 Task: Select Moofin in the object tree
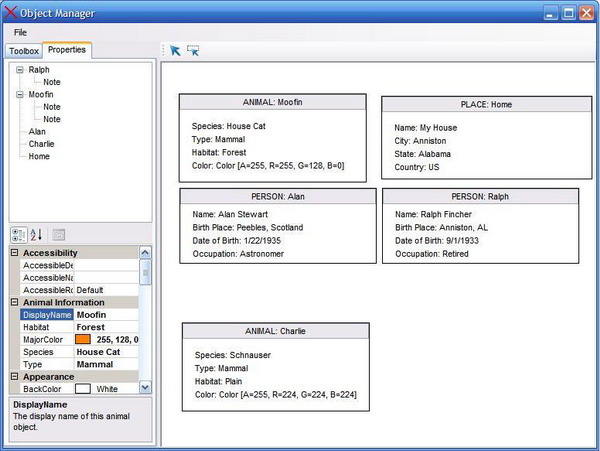click(41, 94)
